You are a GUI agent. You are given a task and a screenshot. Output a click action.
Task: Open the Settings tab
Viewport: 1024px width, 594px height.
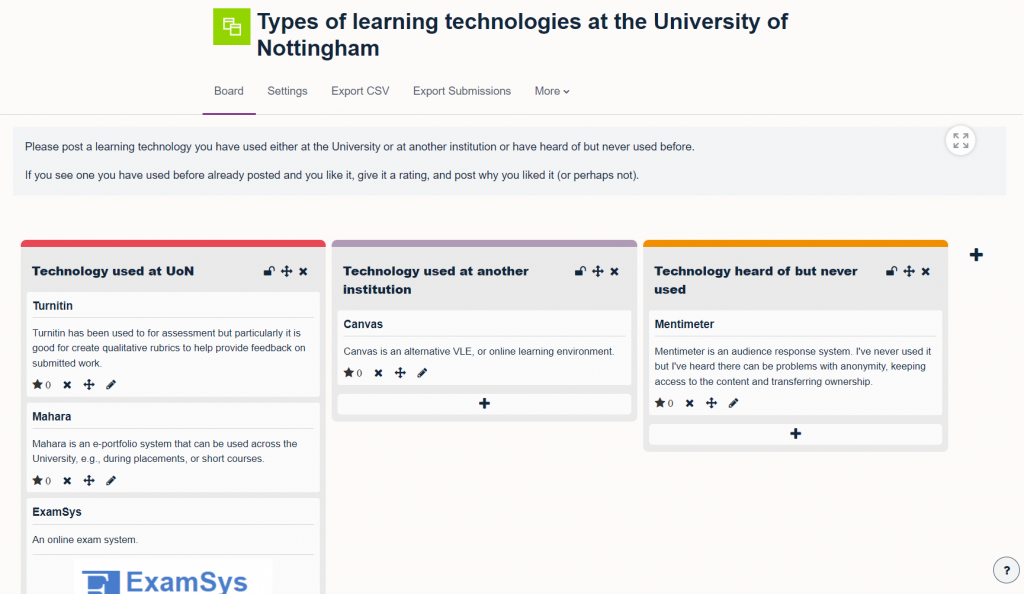[x=287, y=91]
